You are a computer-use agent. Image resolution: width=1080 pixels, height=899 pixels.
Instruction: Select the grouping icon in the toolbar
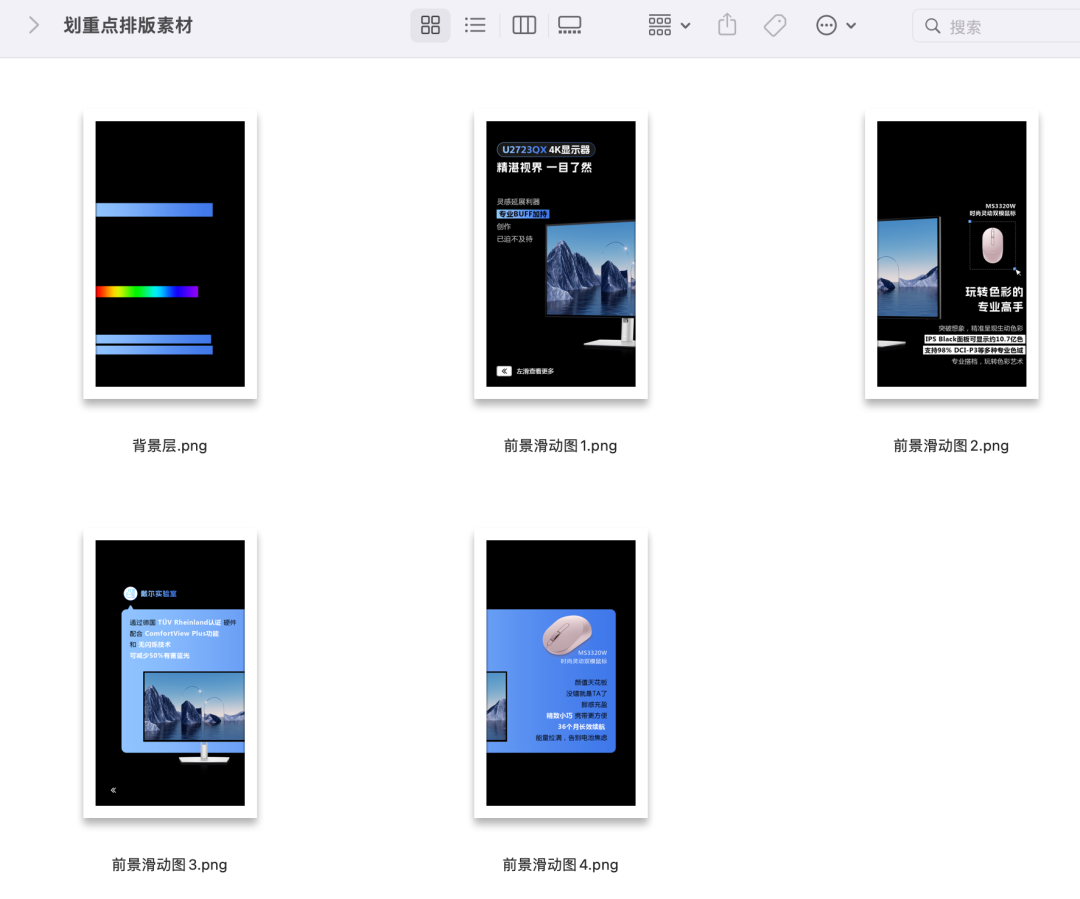(x=660, y=25)
